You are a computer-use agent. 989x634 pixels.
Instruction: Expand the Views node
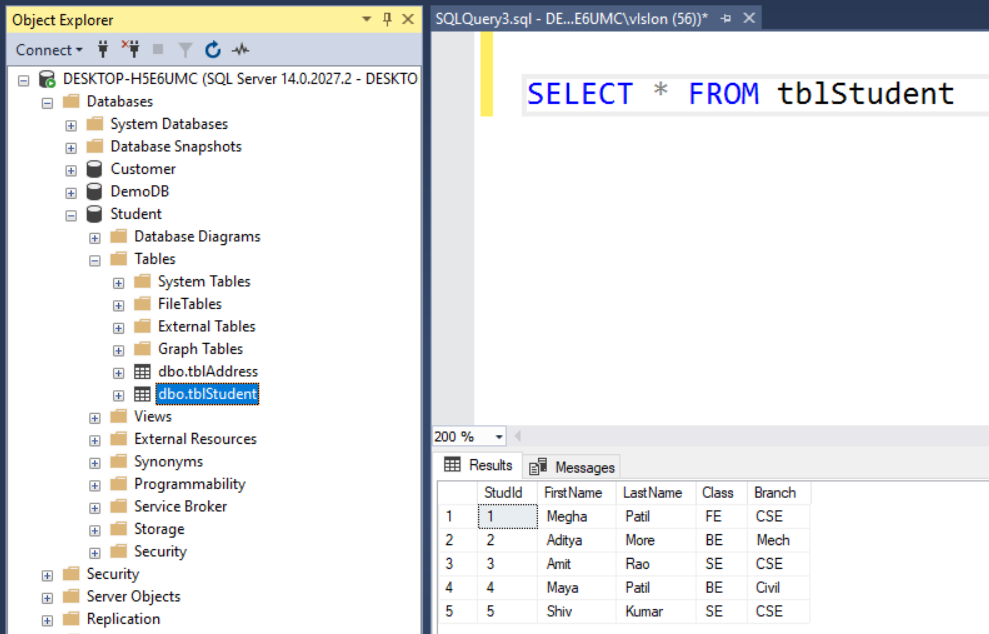(94, 416)
